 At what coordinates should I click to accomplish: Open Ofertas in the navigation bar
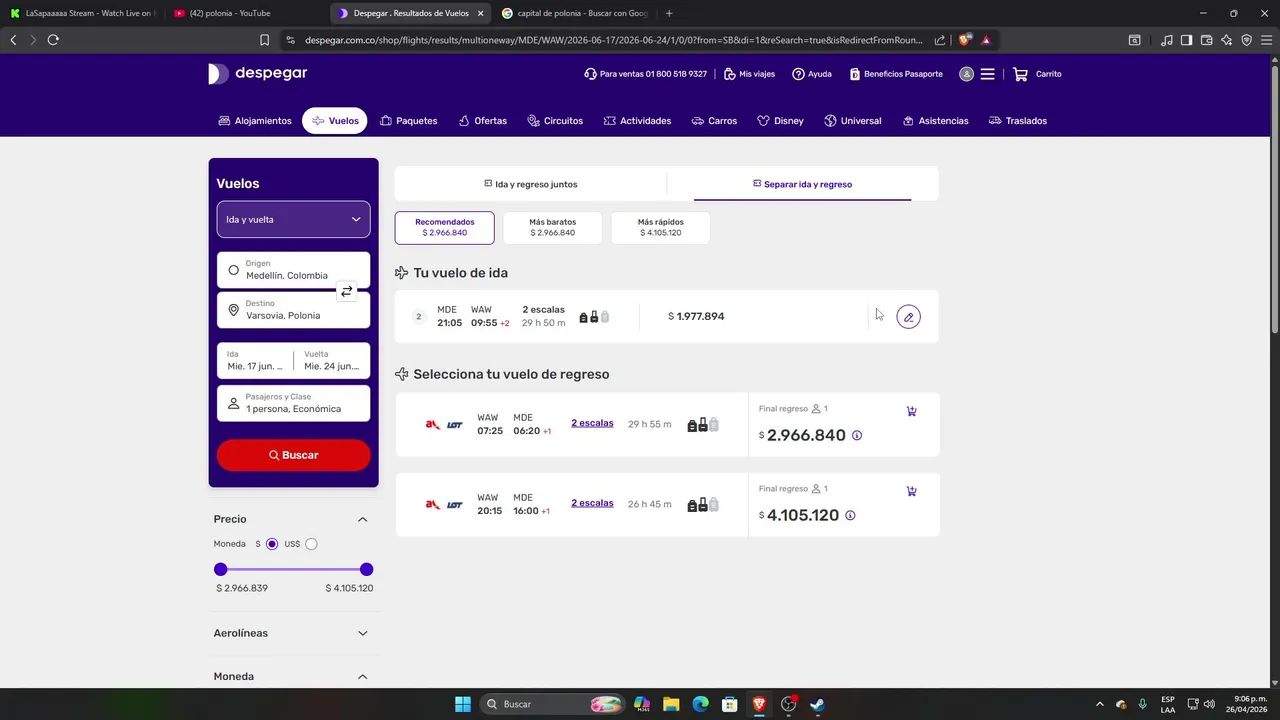[x=482, y=121]
